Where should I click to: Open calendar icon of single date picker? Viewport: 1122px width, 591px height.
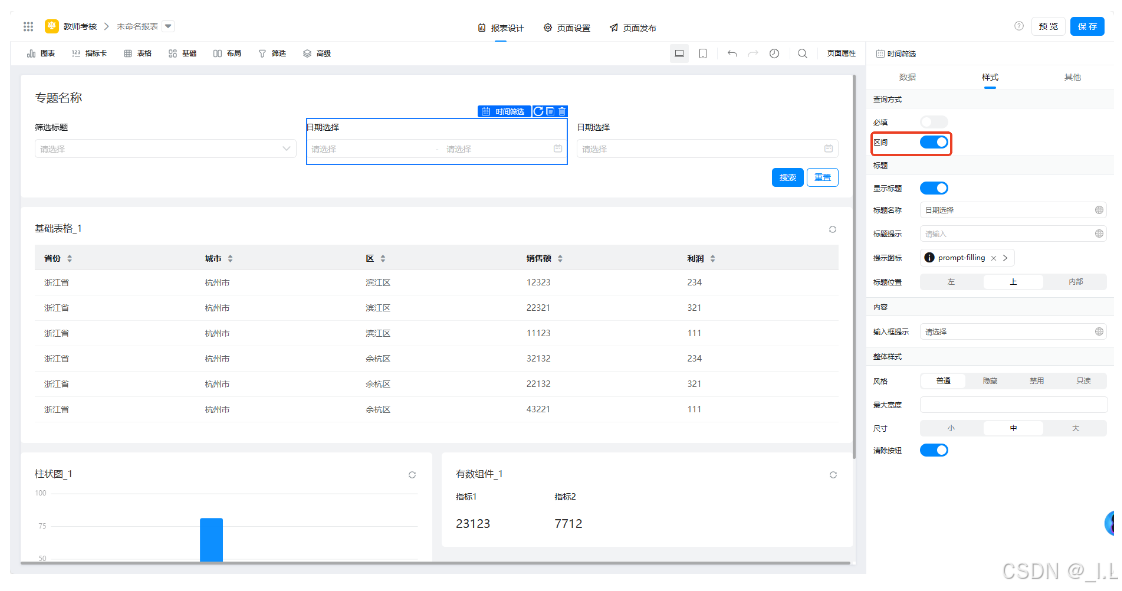tap(828, 149)
